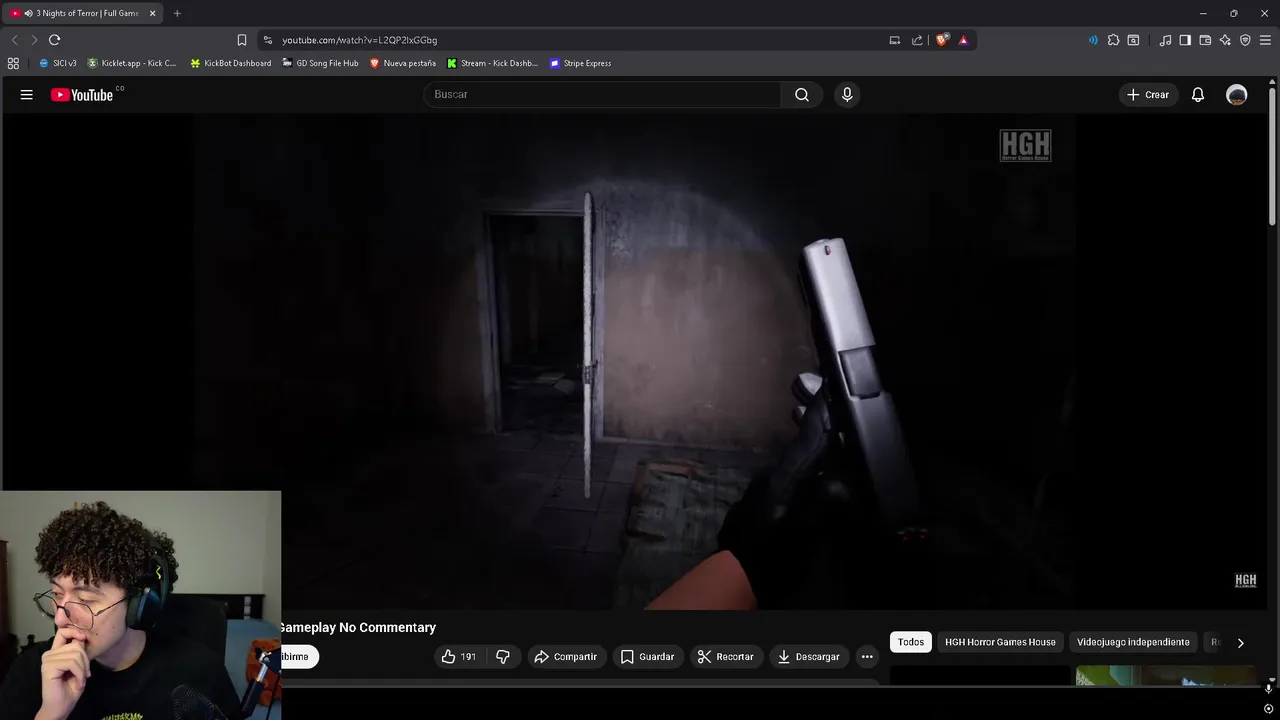1280x720 pixels.
Task: Open the Stripe Express bookmark
Action: tap(580, 63)
